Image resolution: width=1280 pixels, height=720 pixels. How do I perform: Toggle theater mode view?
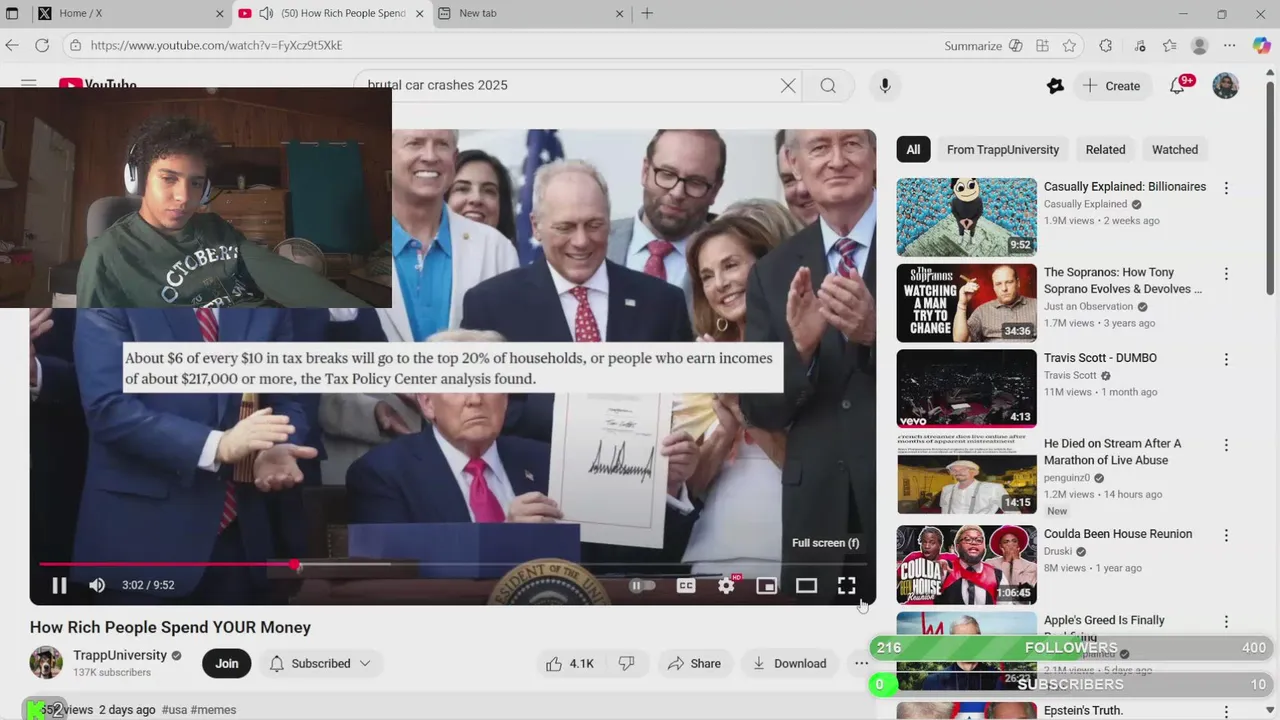[806, 586]
